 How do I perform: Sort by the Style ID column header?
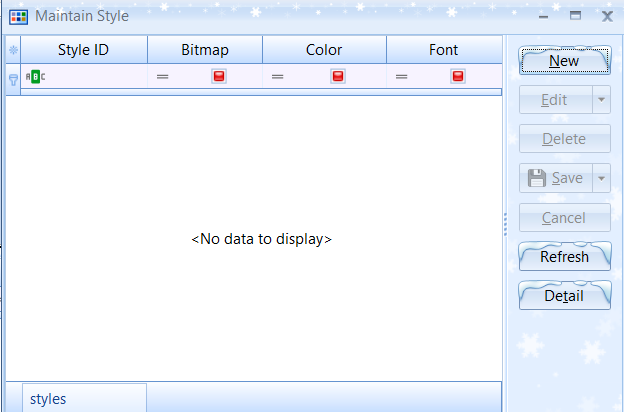point(84,50)
